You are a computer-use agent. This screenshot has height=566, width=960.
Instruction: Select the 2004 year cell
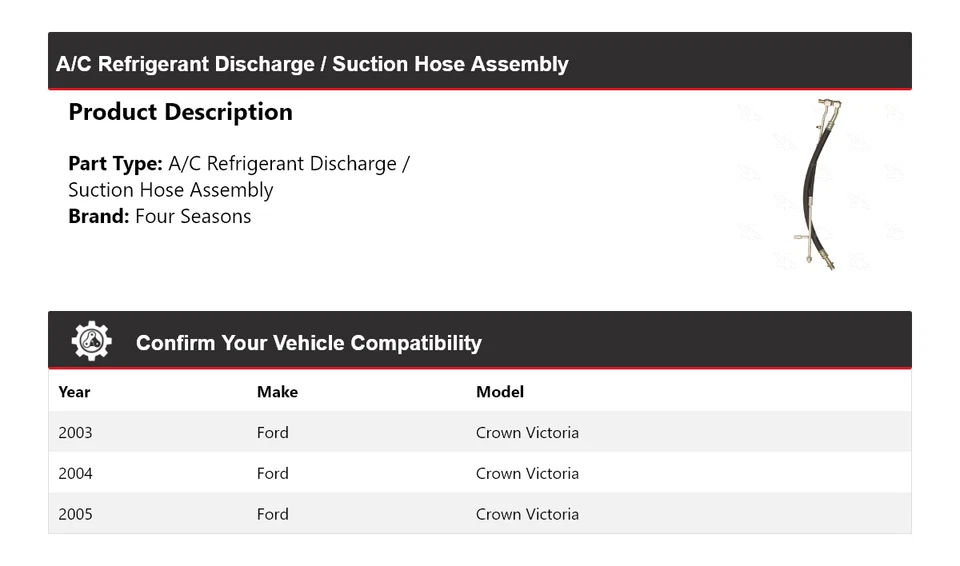(x=75, y=474)
